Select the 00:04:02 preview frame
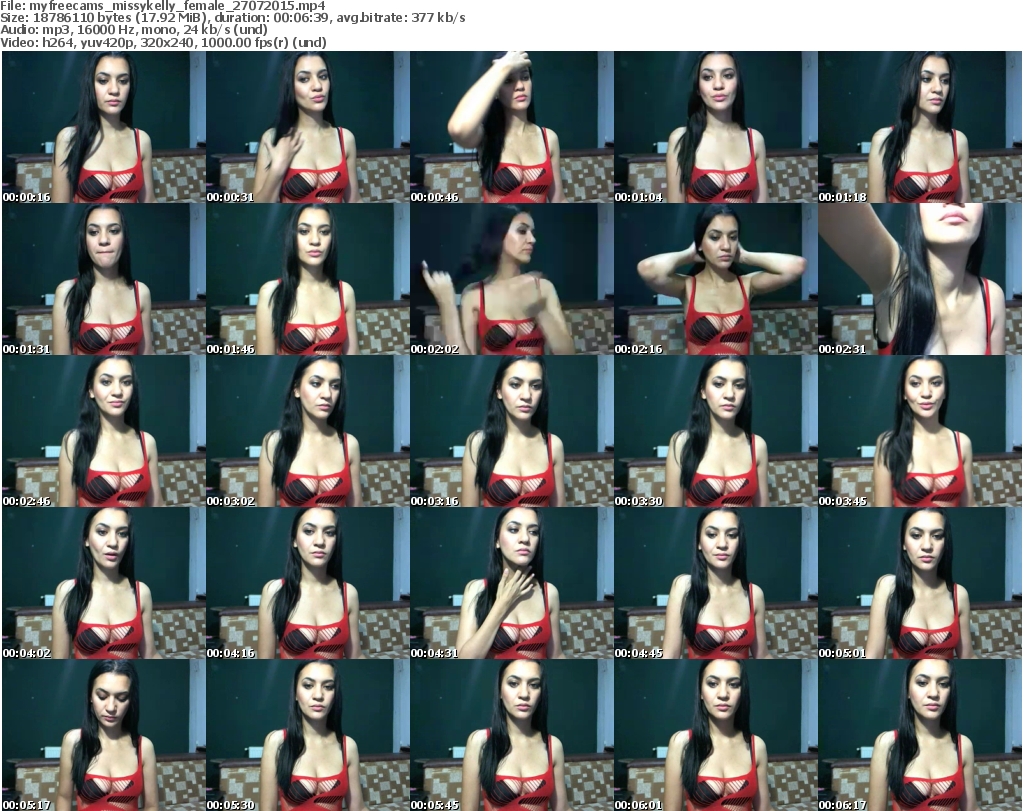 click(104, 584)
